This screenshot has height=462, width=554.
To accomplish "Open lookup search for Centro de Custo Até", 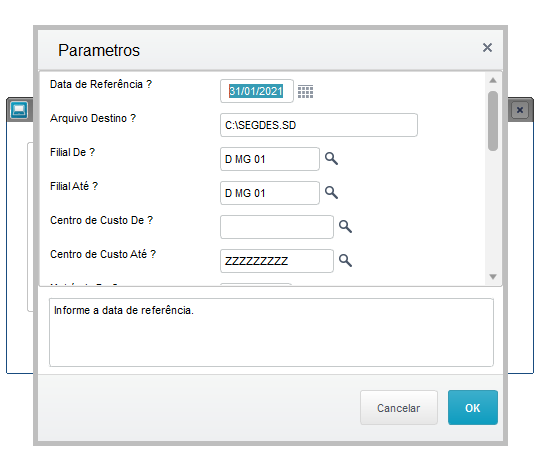I will (x=345, y=260).
